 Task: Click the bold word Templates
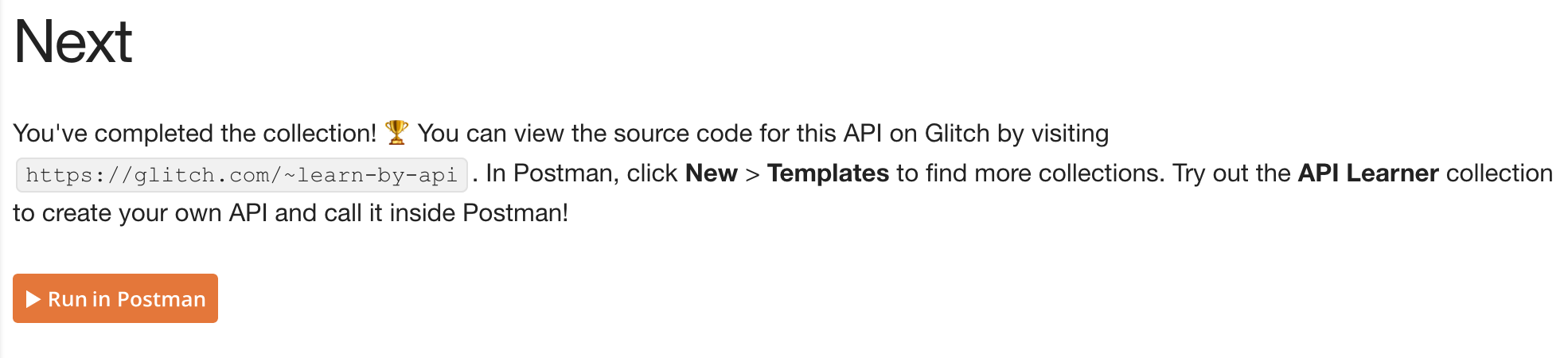(828, 173)
